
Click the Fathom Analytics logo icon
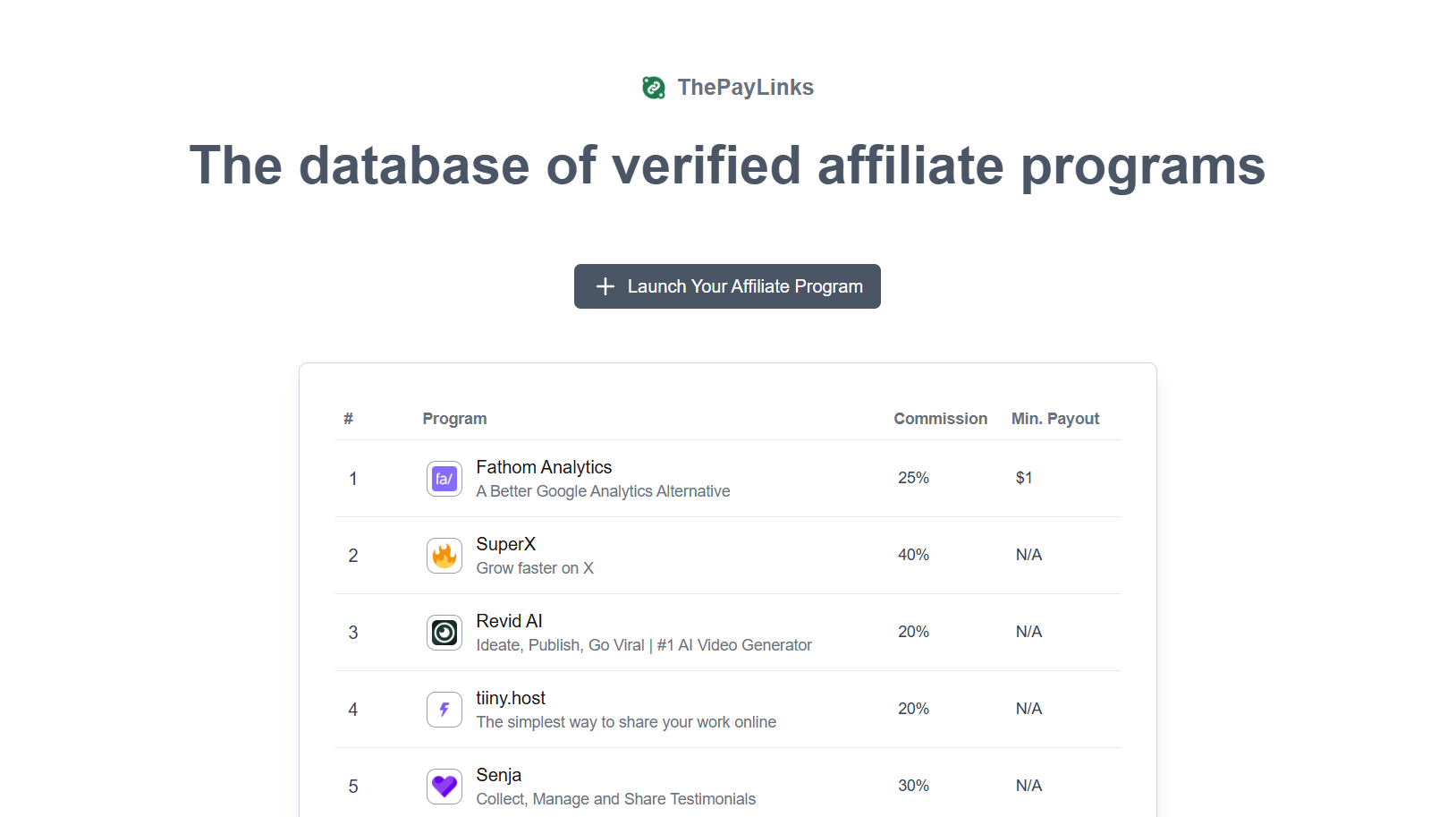tap(444, 479)
